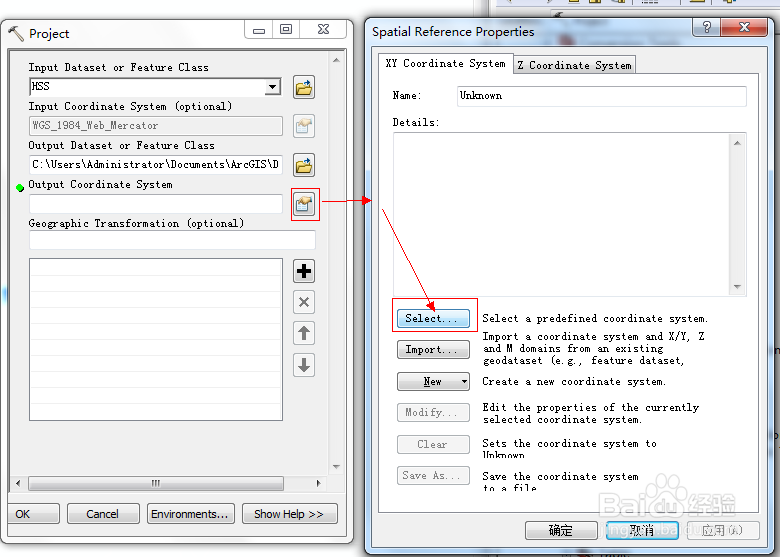Click the Save As... button
The height and width of the screenshot is (557, 780).
click(x=433, y=475)
